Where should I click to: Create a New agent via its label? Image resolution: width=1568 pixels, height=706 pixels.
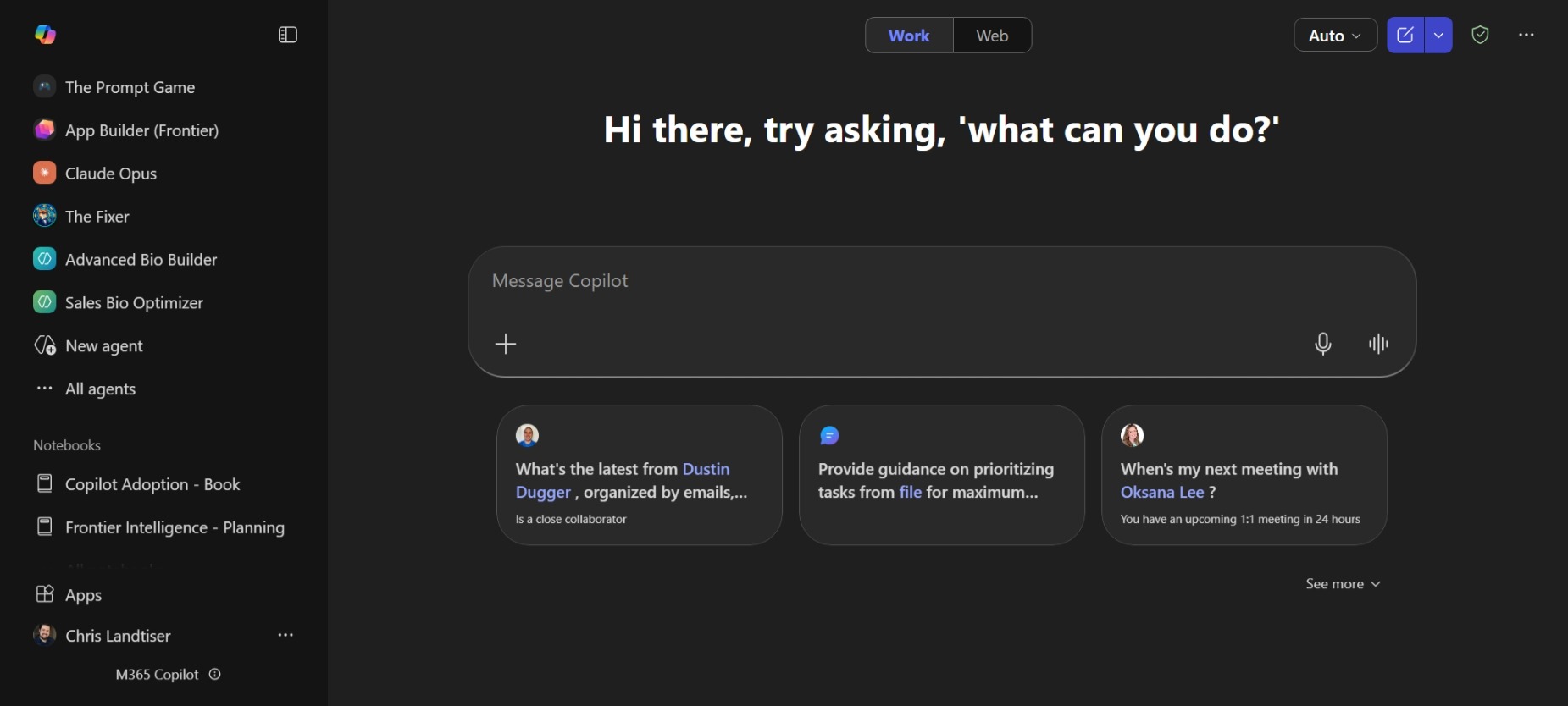click(104, 346)
